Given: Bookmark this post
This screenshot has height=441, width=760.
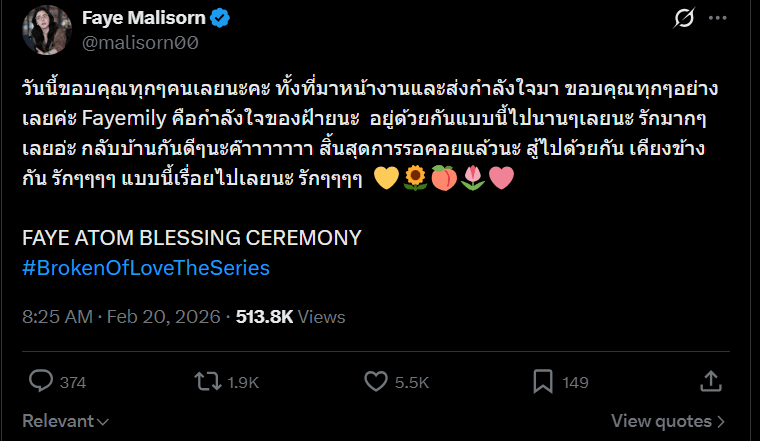Looking at the screenshot, I should 543,381.
